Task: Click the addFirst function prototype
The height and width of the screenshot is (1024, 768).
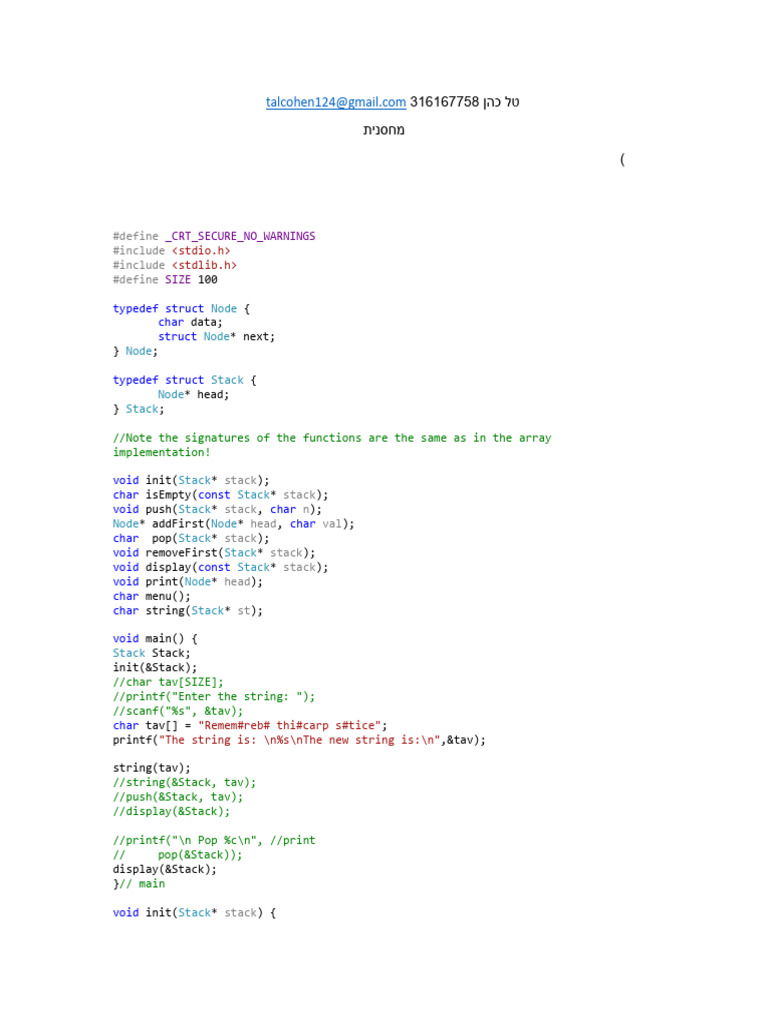Action: 234,524
